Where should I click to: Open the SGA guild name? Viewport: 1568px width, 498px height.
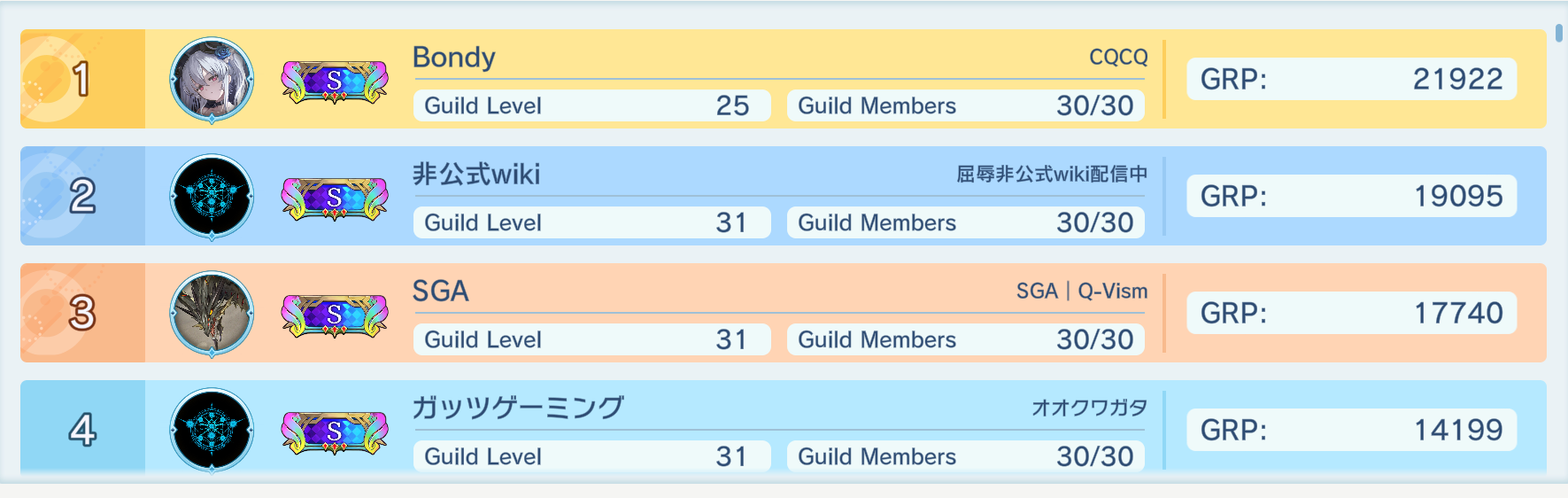pos(441,292)
